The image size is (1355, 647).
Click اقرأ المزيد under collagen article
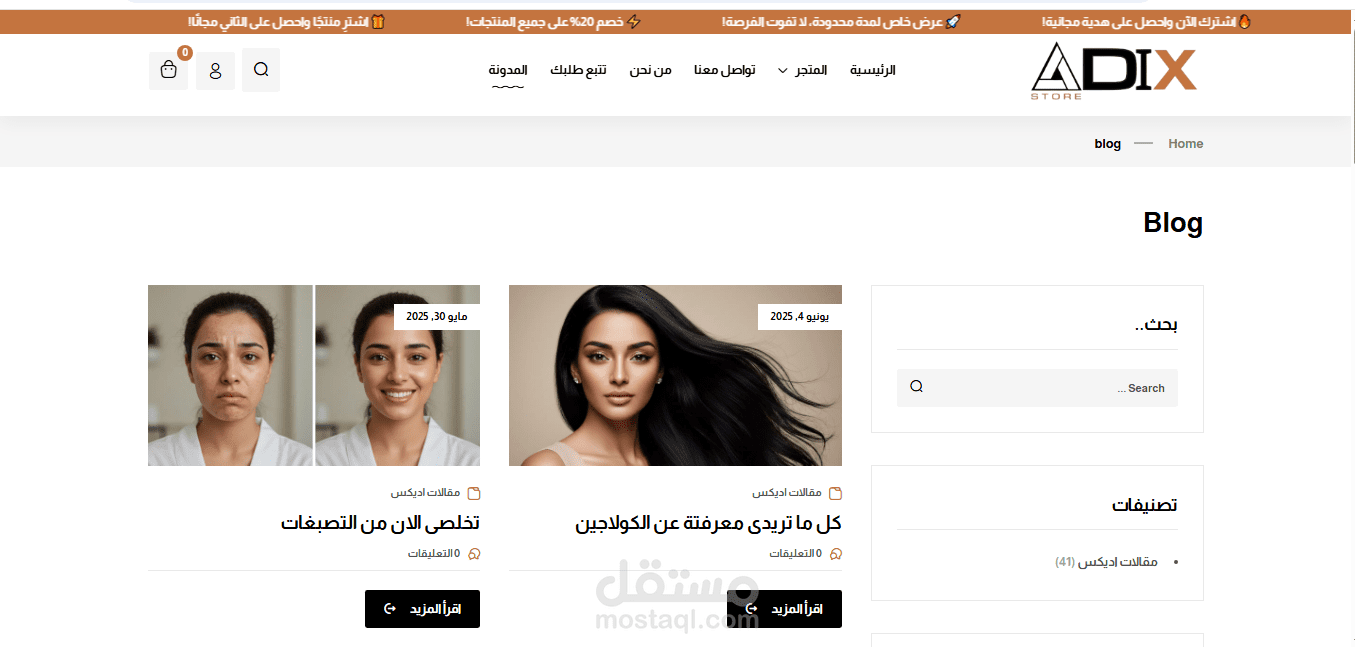coord(784,609)
